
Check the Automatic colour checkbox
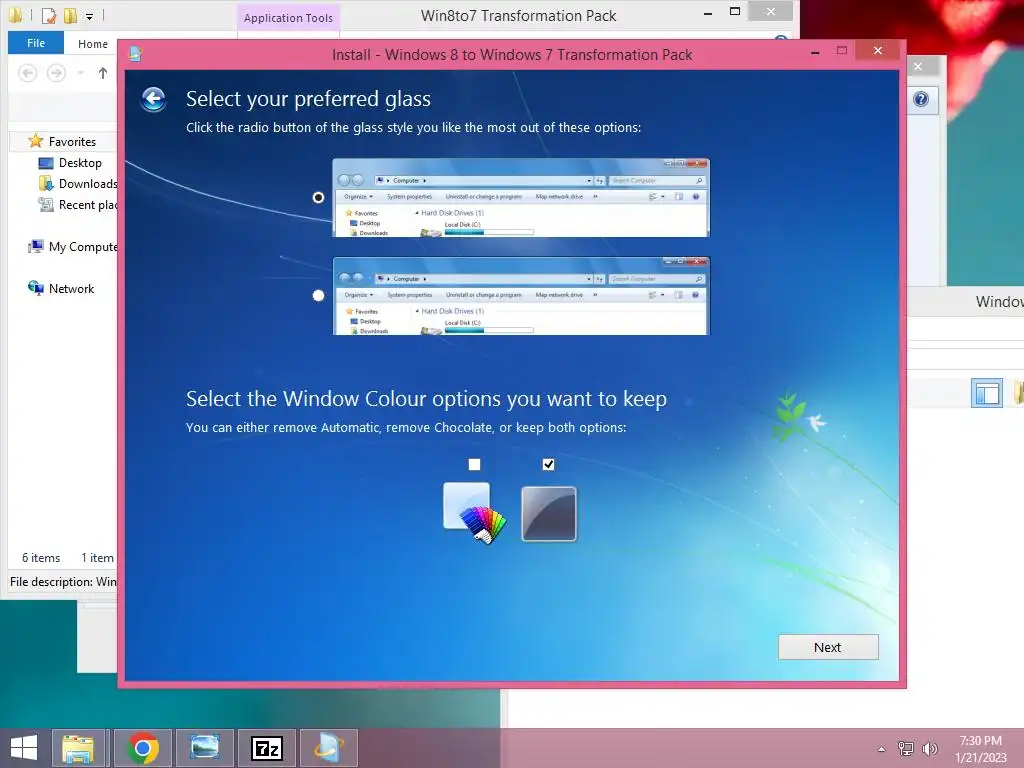coord(474,464)
